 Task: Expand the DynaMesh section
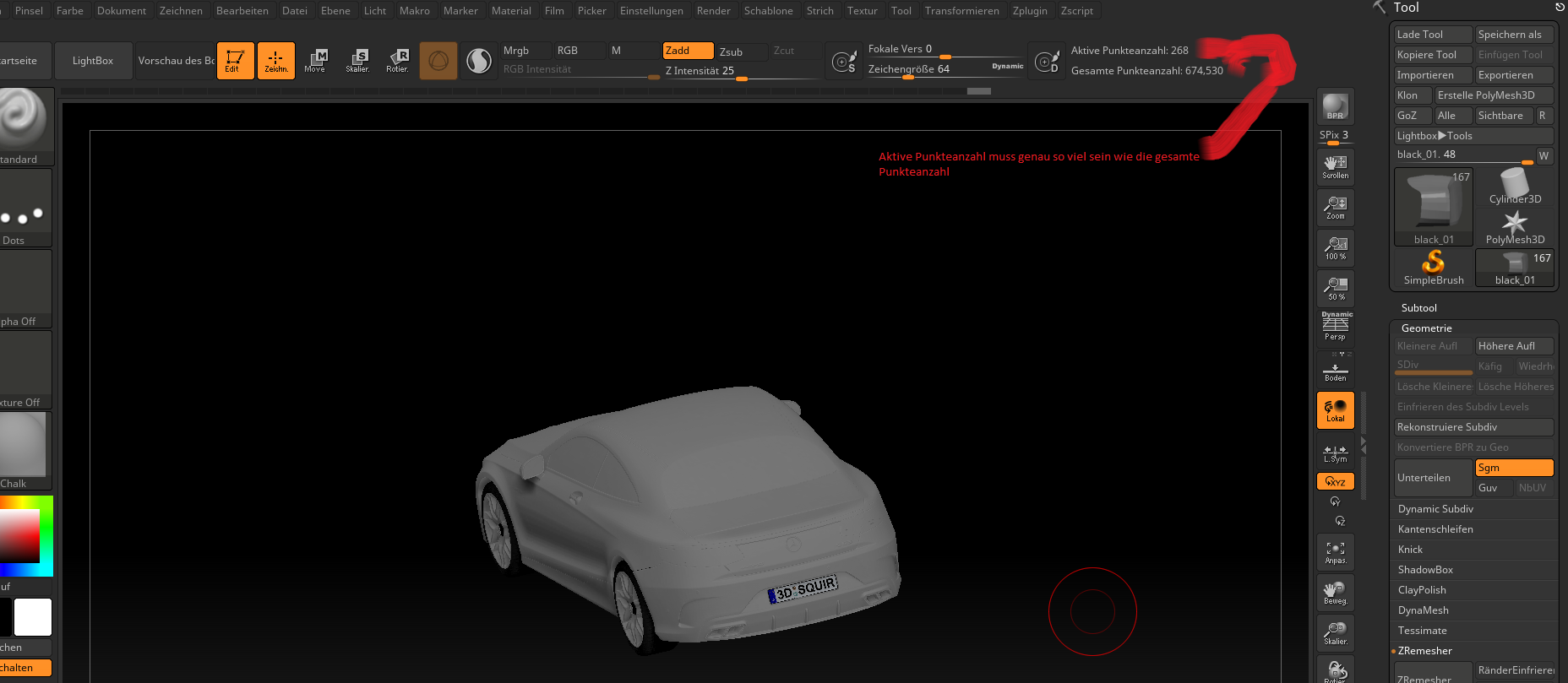1423,610
